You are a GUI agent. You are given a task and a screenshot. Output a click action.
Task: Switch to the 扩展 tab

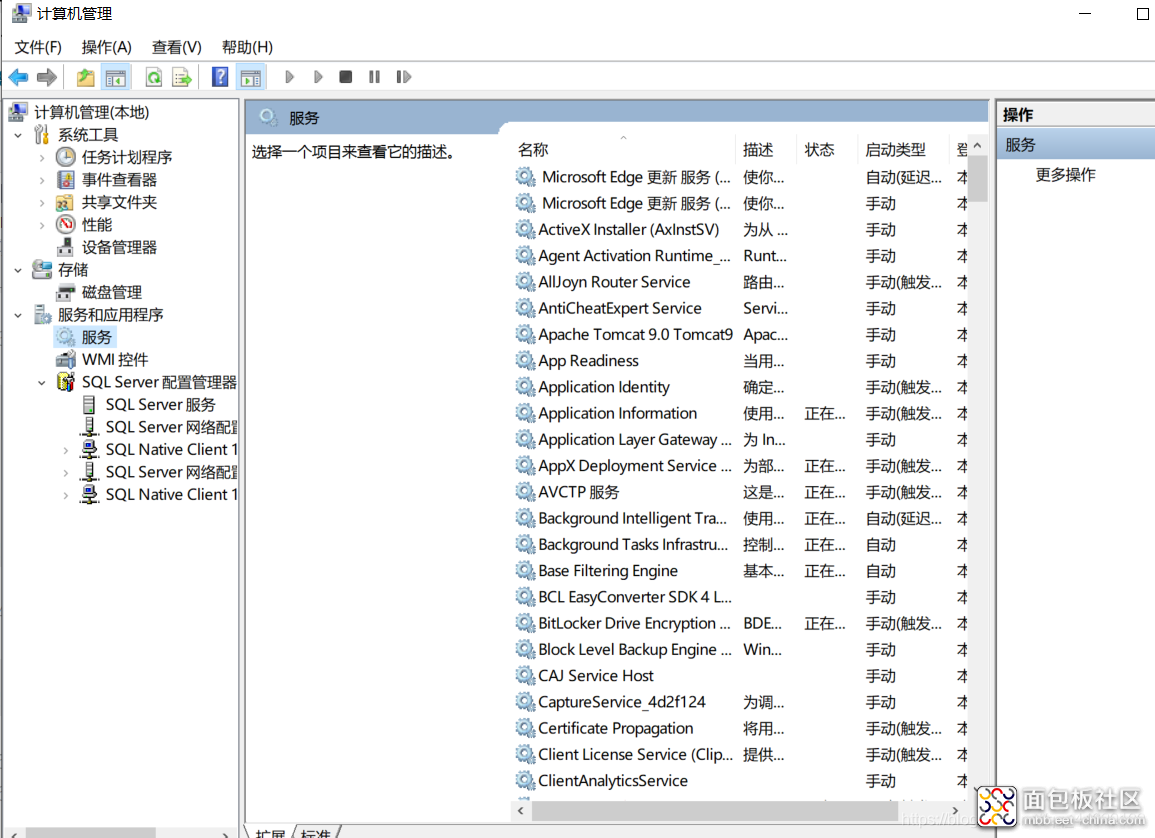(x=270, y=832)
